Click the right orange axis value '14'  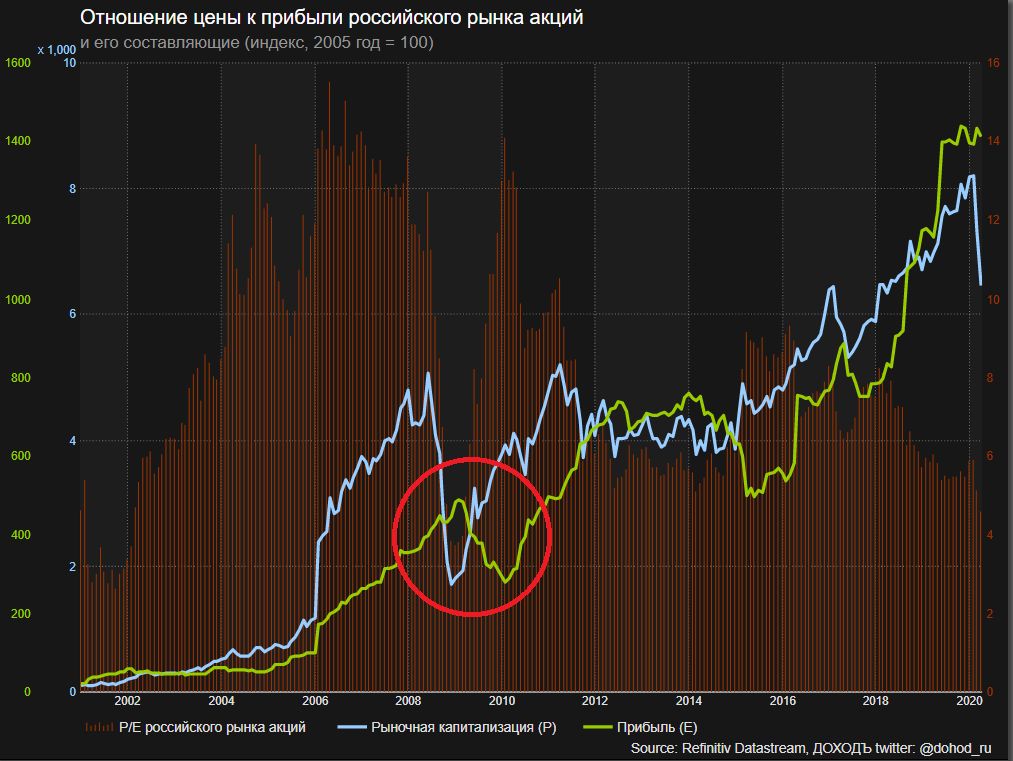tap(993, 141)
